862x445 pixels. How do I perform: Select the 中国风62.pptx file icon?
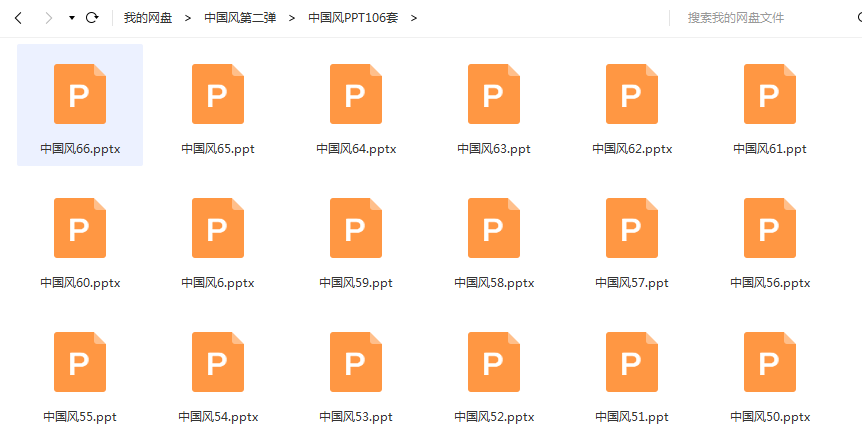coord(632,94)
